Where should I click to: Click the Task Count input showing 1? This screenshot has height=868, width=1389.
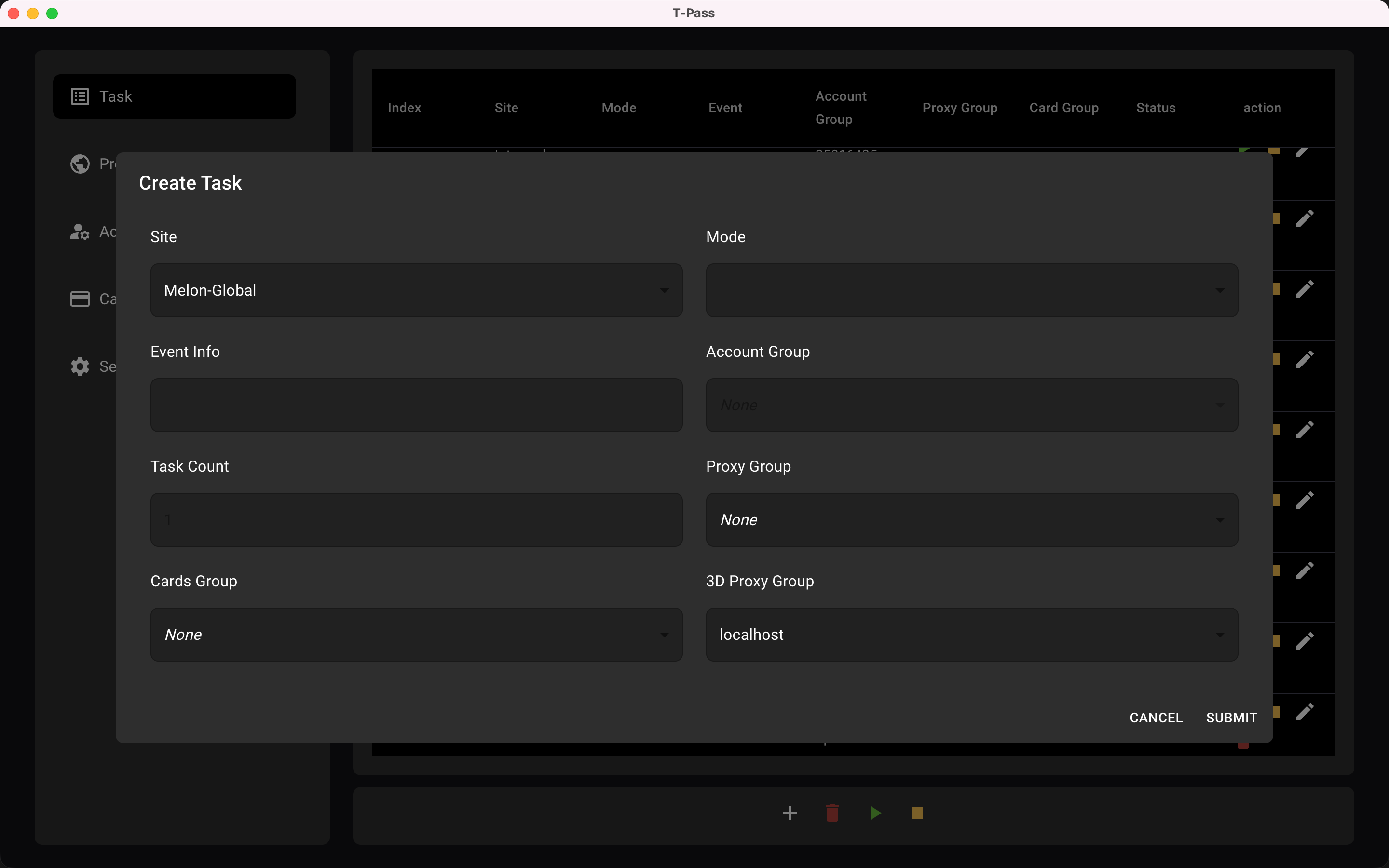point(416,519)
